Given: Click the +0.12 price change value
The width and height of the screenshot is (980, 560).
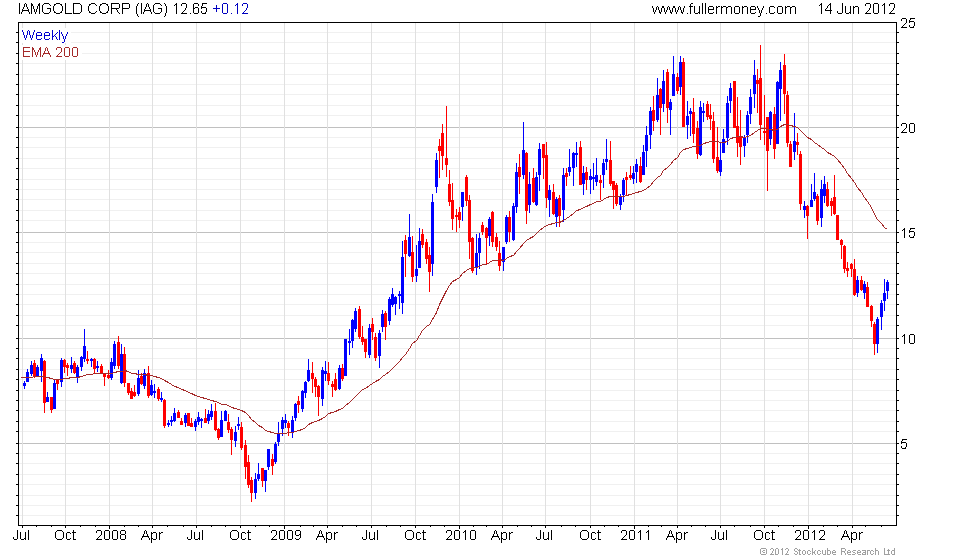Looking at the screenshot, I should pyautogui.click(x=231, y=9).
